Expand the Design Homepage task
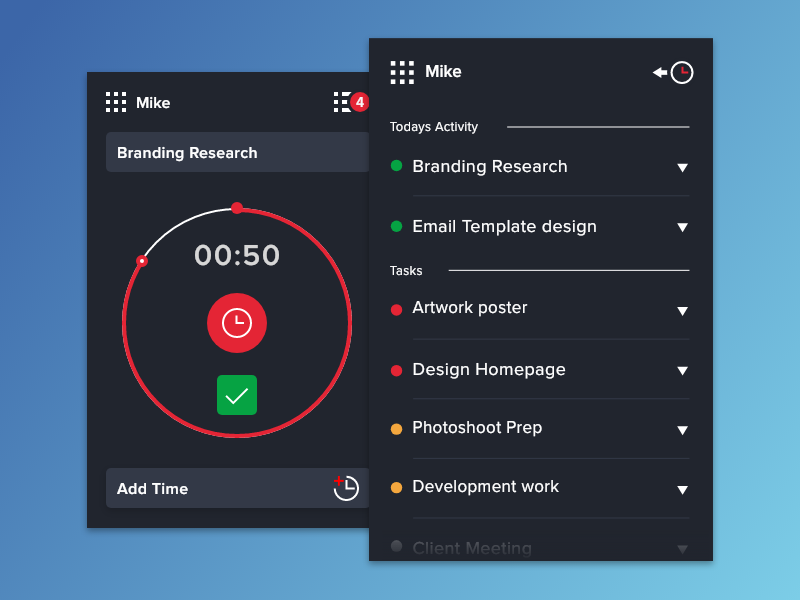800x600 pixels. 683,370
